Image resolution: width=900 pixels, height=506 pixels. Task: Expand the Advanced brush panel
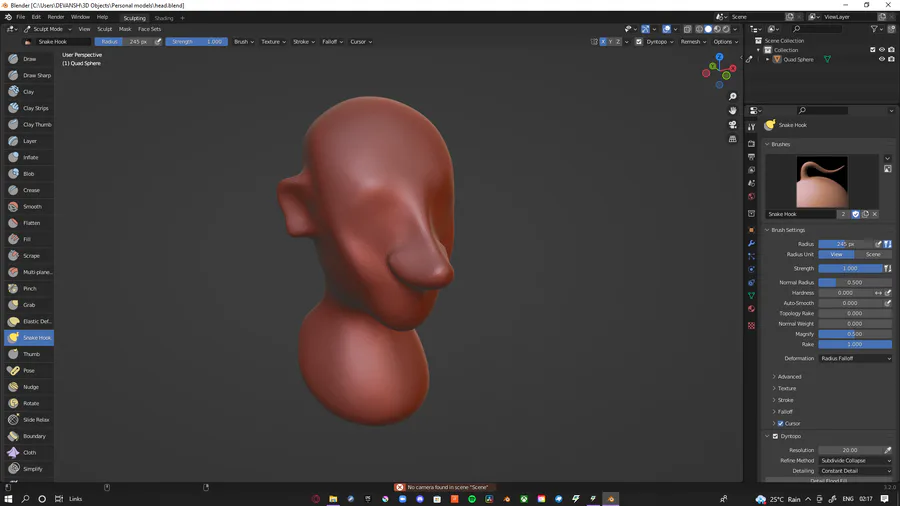(789, 377)
